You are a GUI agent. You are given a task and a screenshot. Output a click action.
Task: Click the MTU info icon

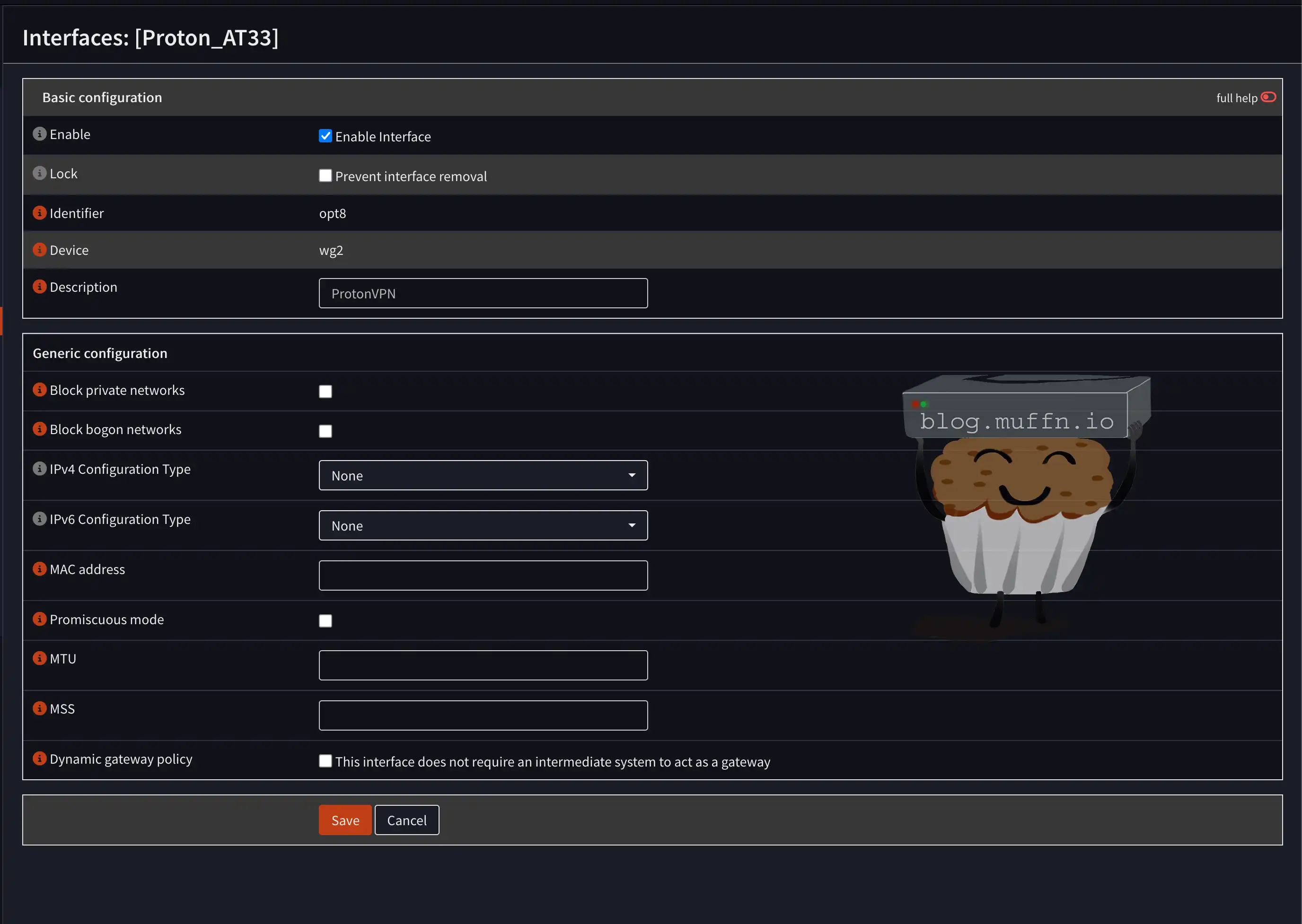(x=39, y=658)
